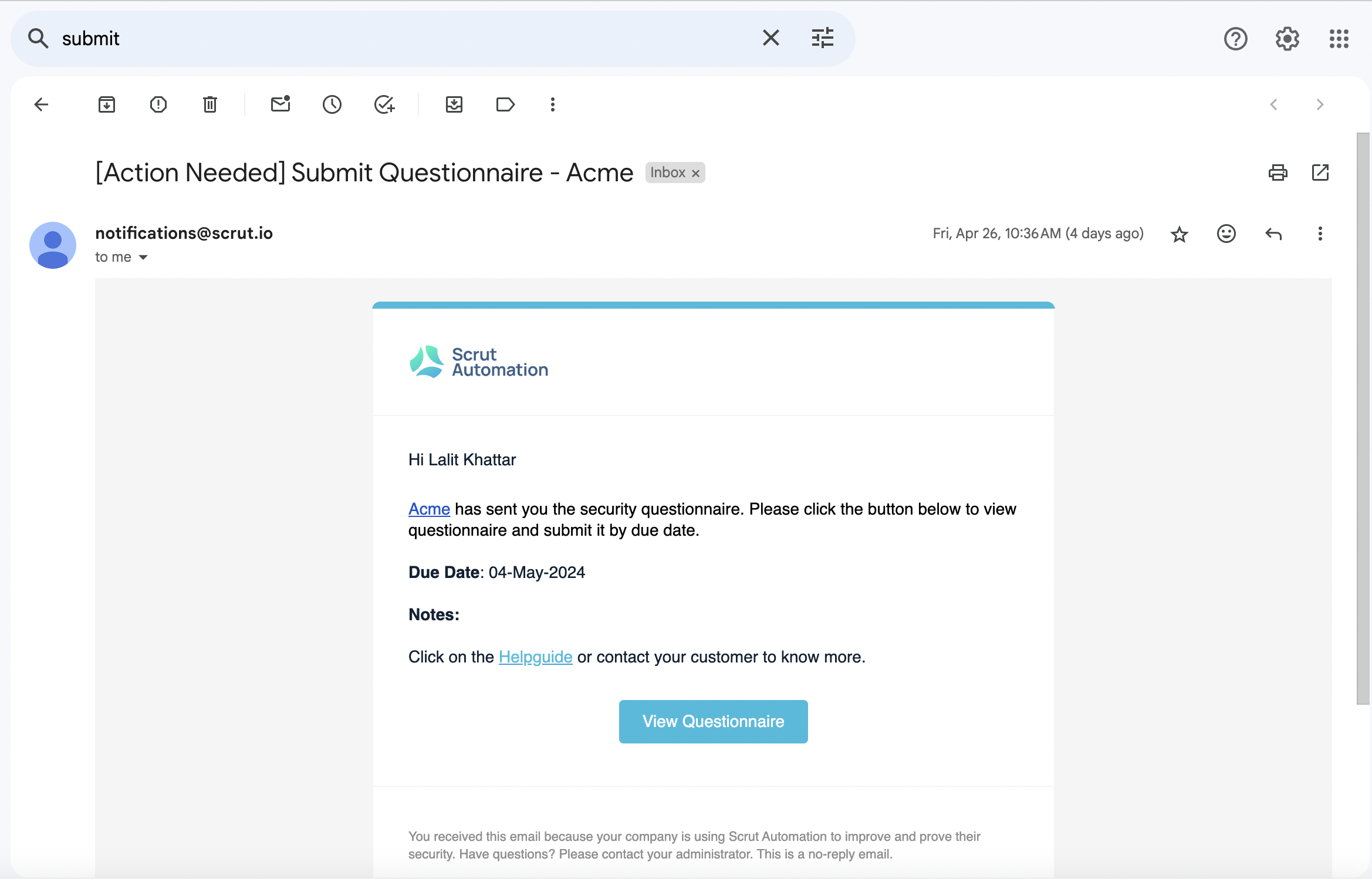Report this email as spam

158,104
